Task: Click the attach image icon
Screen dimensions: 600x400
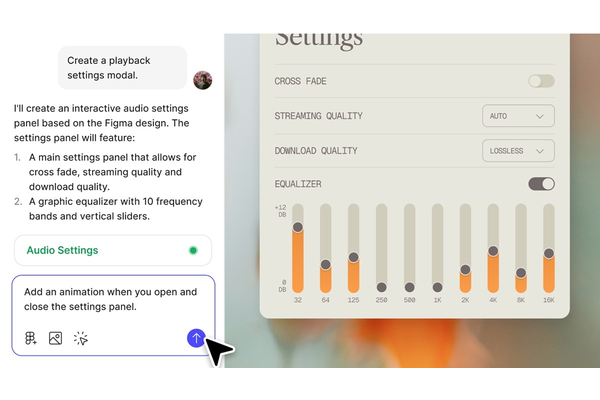Action: pos(55,338)
